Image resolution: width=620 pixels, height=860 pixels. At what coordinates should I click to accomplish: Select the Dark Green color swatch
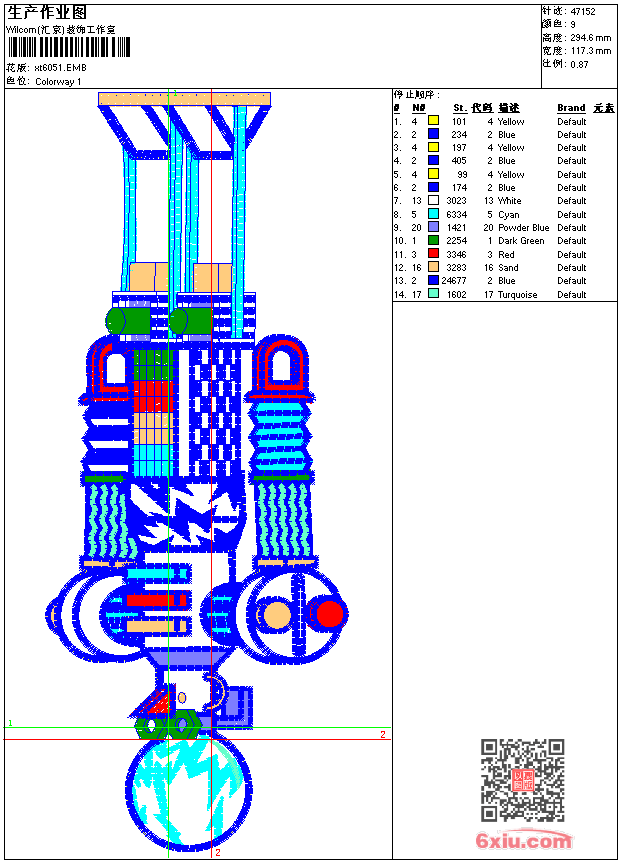click(x=433, y=240)
